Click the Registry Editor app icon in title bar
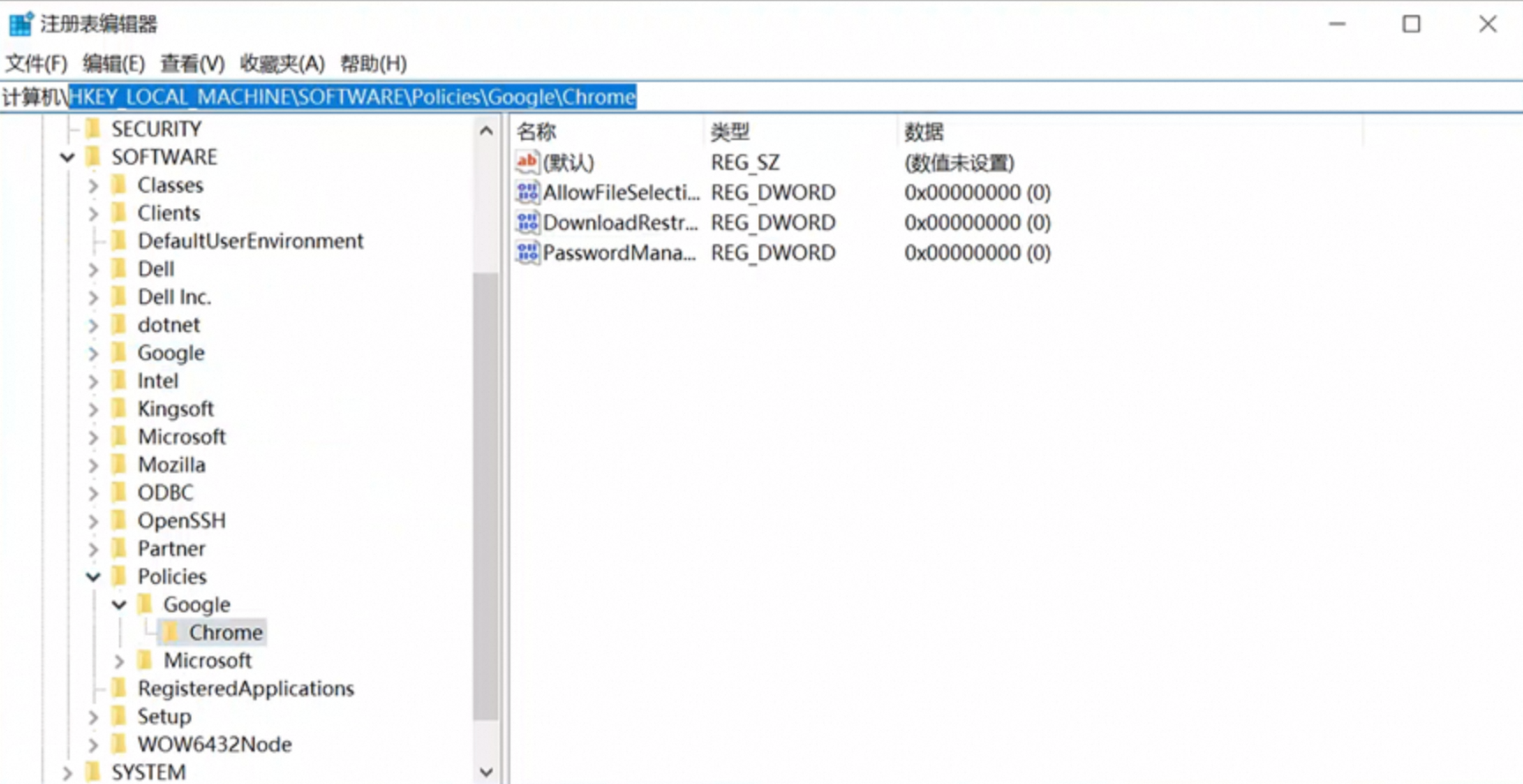 20,24
